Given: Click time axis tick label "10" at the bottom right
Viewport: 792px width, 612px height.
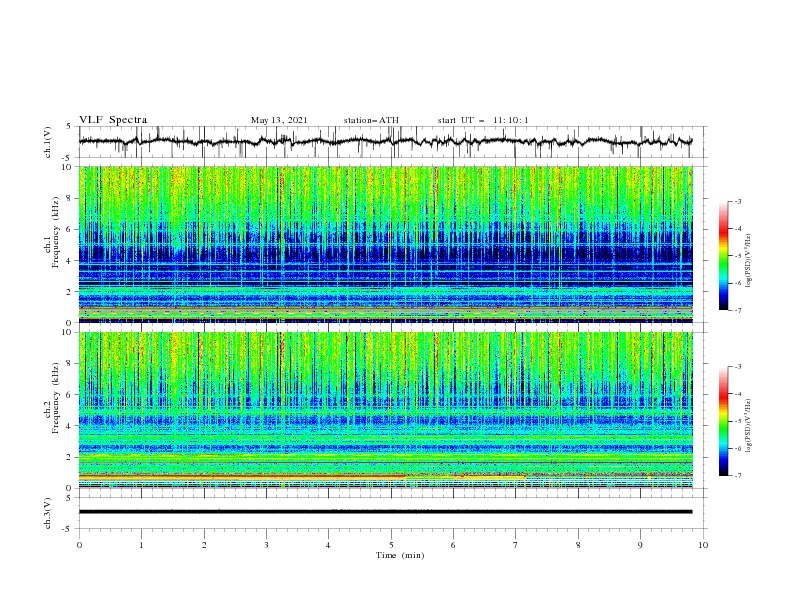Looking at the screenshot, I should point(703,545).
